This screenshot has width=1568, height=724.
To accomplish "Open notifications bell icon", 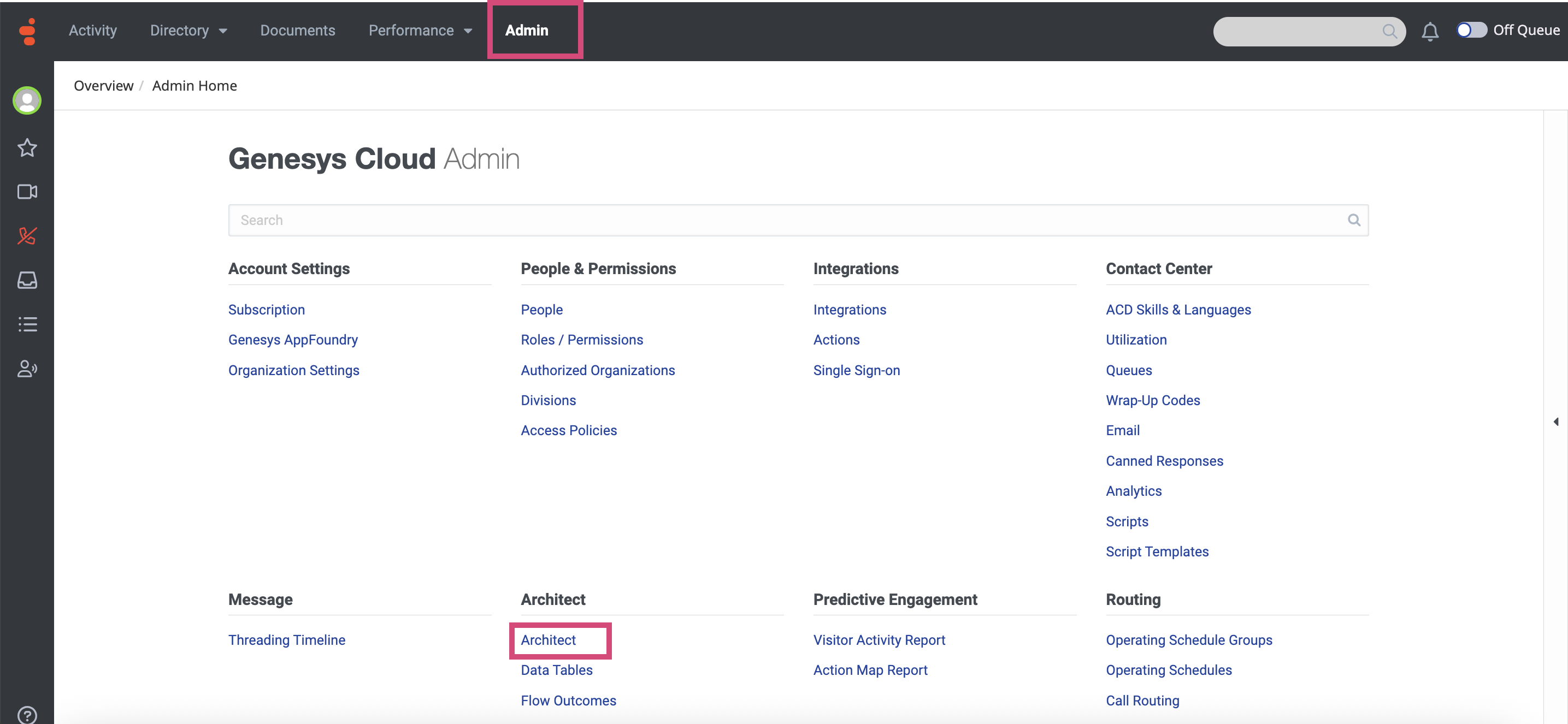I will [x=1429, y=31].
